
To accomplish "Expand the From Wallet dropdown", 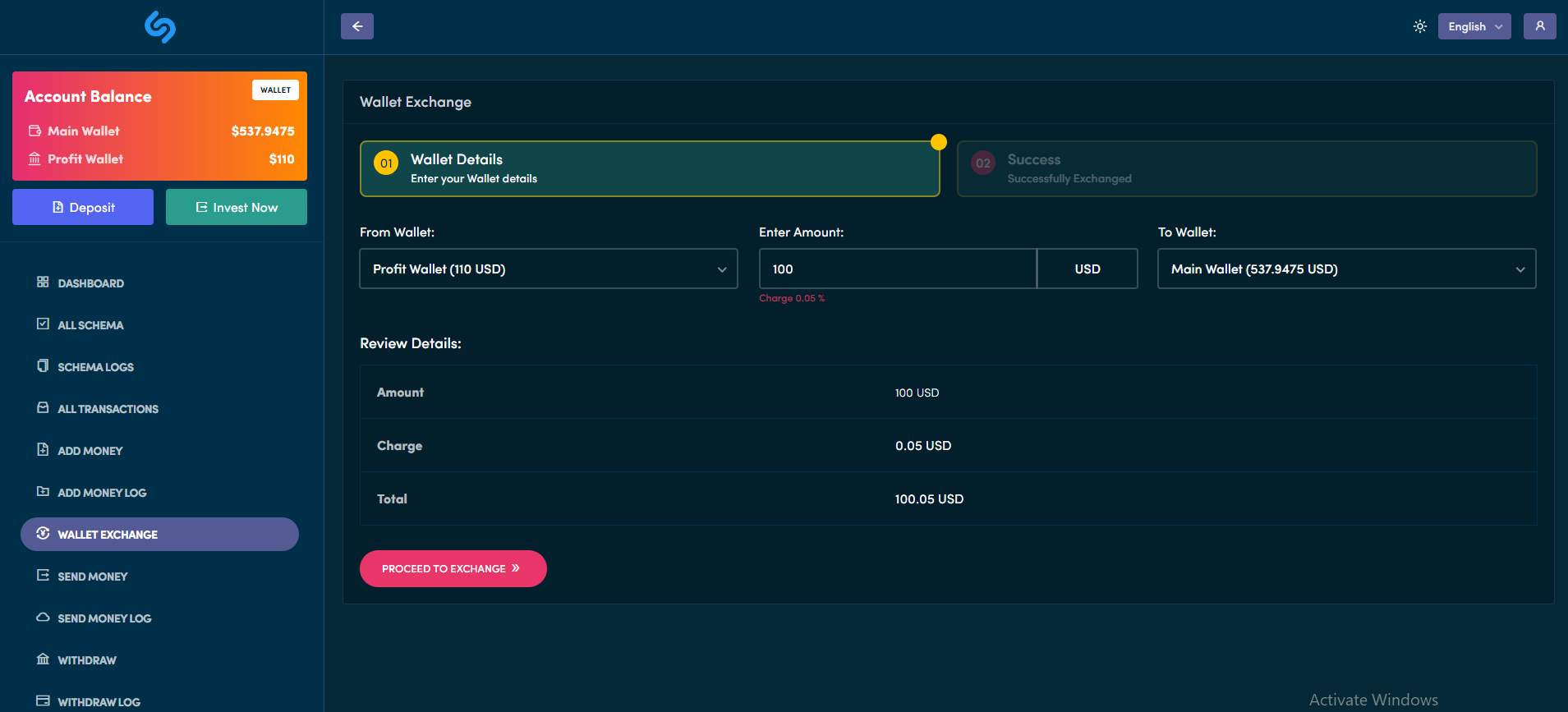I will pos(548,269).
